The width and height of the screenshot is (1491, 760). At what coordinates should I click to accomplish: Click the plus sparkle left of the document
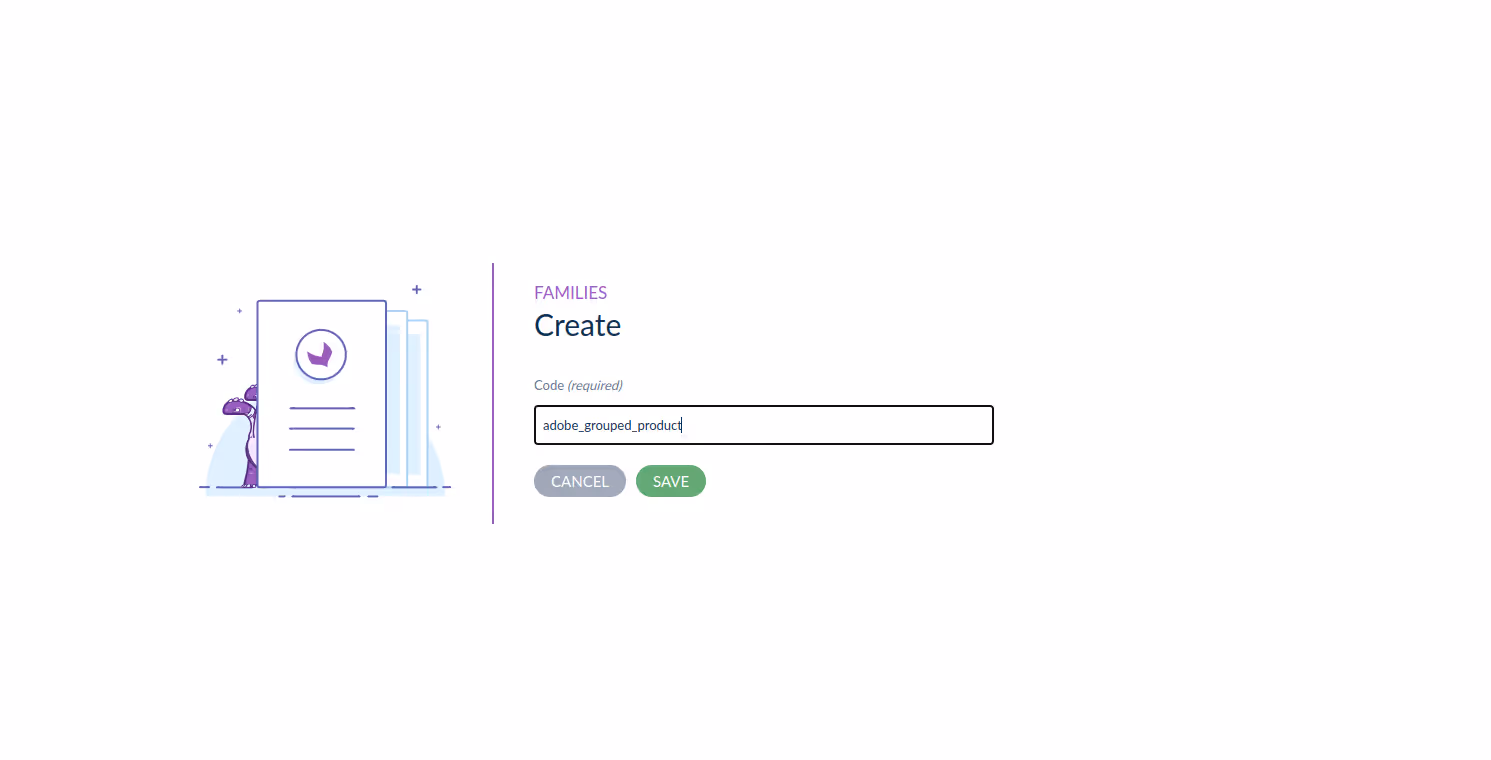[x=222, y=359]
